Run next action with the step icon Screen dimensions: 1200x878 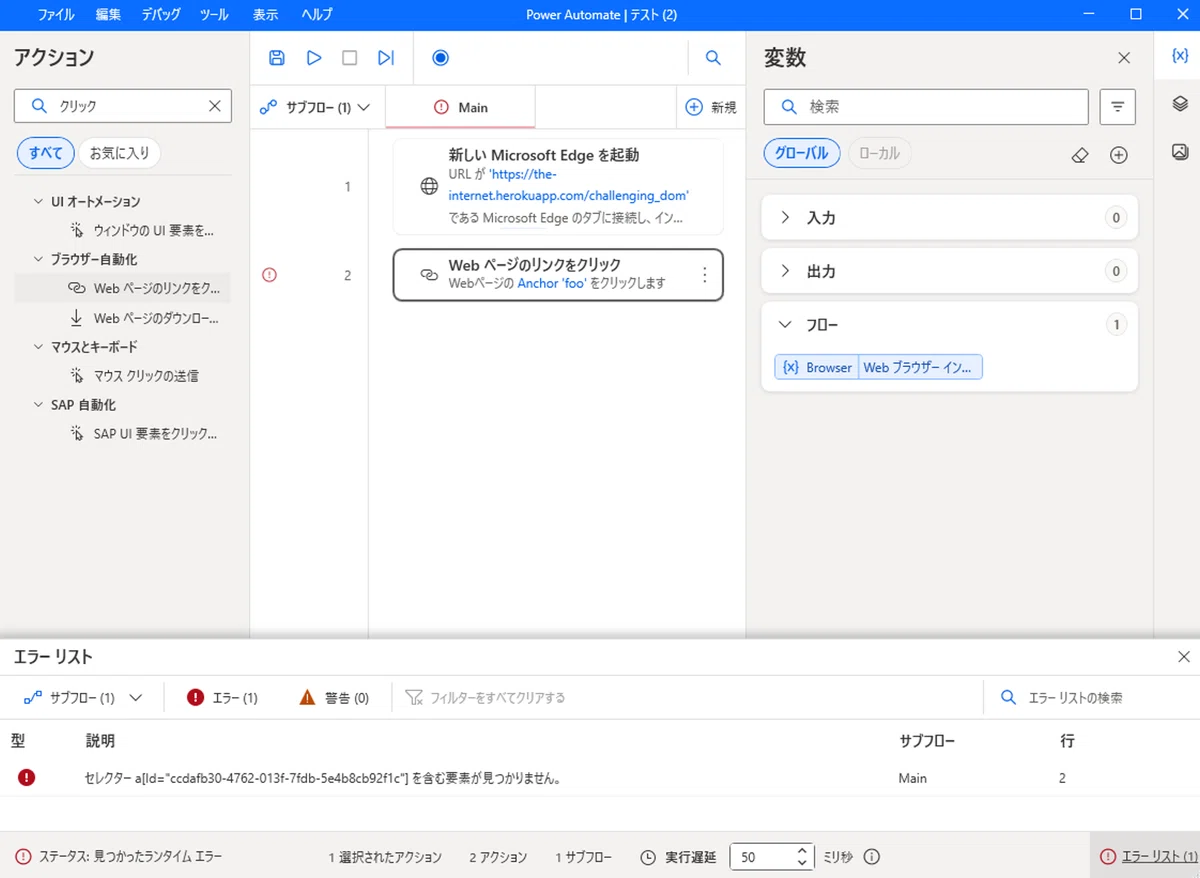pos(386,58)
